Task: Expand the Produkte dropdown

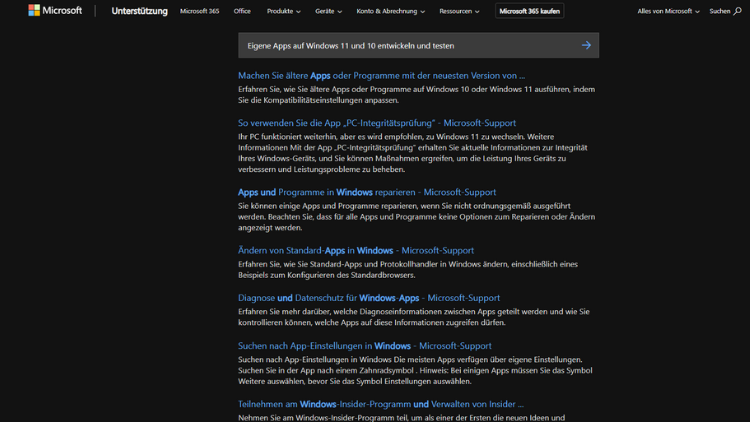Action: [x=284, y=11]
